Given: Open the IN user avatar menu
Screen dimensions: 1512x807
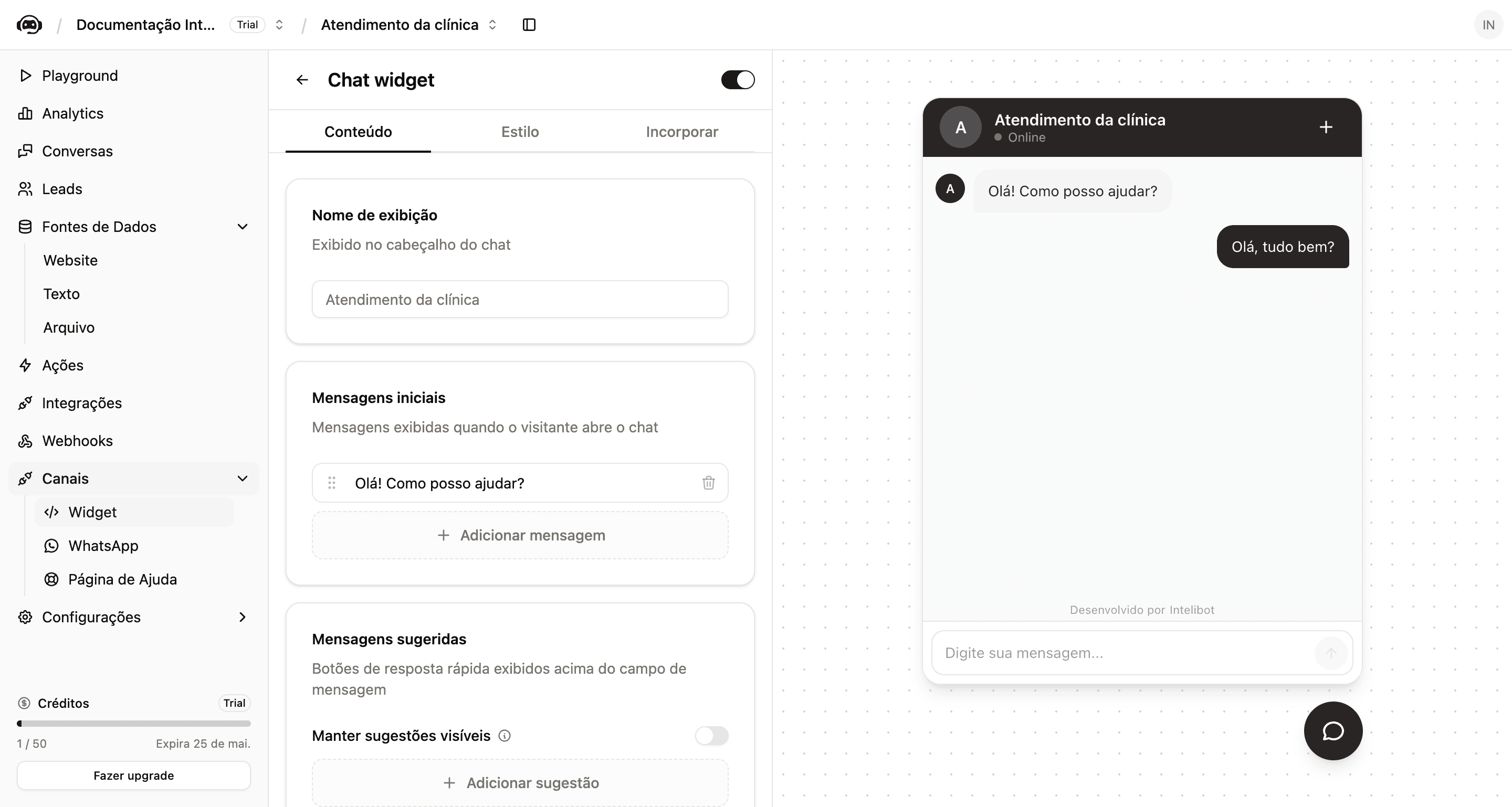Looking at the screenshot, I should pos(1488,25).
